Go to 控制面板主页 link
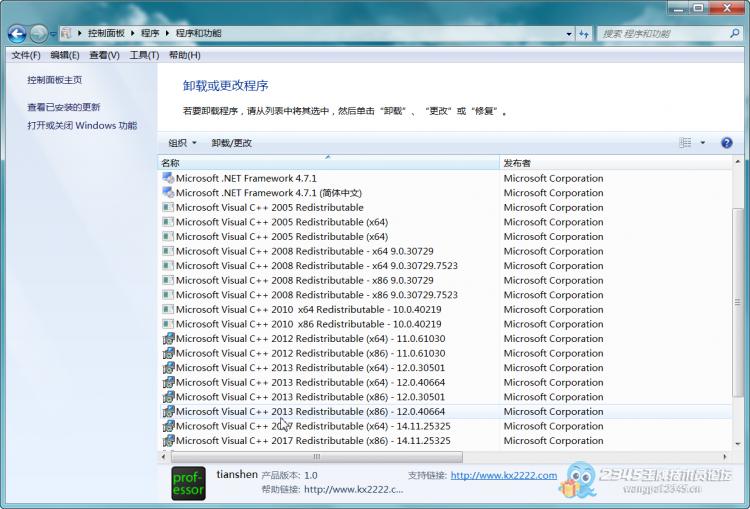The image size is (750, 509). tap(55, 80)
